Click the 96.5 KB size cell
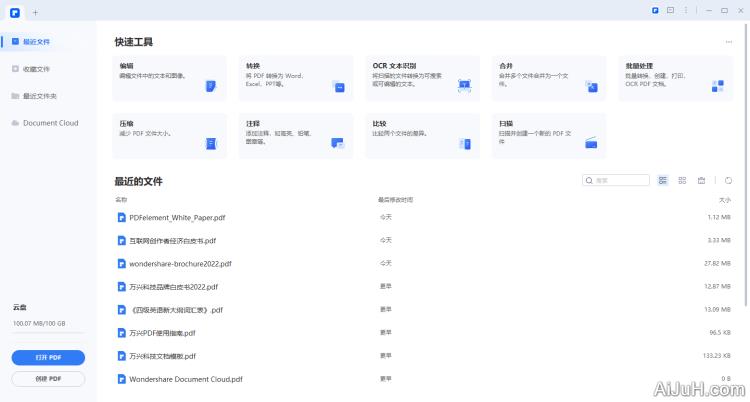 [x=720, y=333]
